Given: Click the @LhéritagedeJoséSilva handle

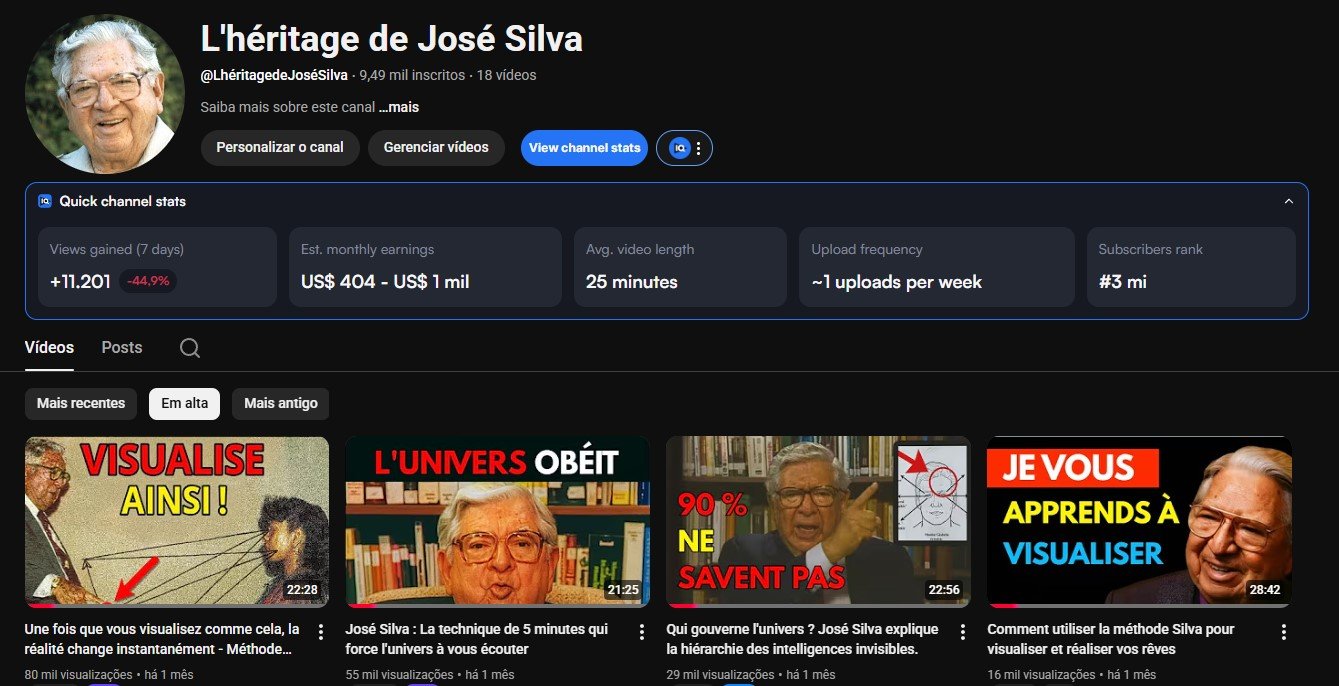Looking at the screenshot, I should coord(274,75).
